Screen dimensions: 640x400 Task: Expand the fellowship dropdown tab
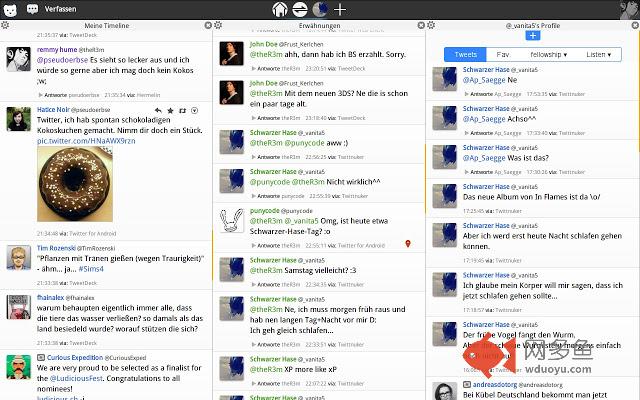point(549,54)
